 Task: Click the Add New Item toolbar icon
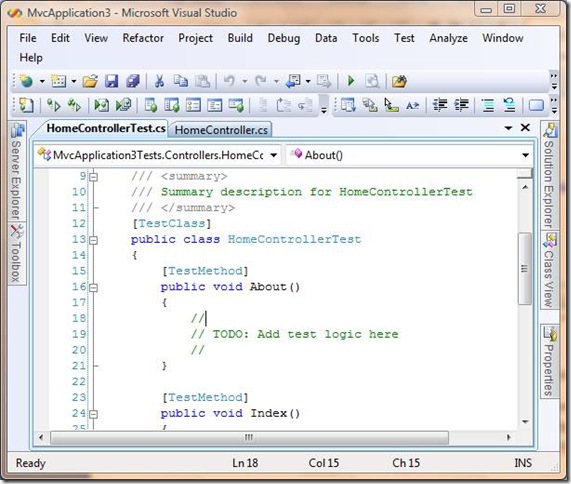click(58, 81)
